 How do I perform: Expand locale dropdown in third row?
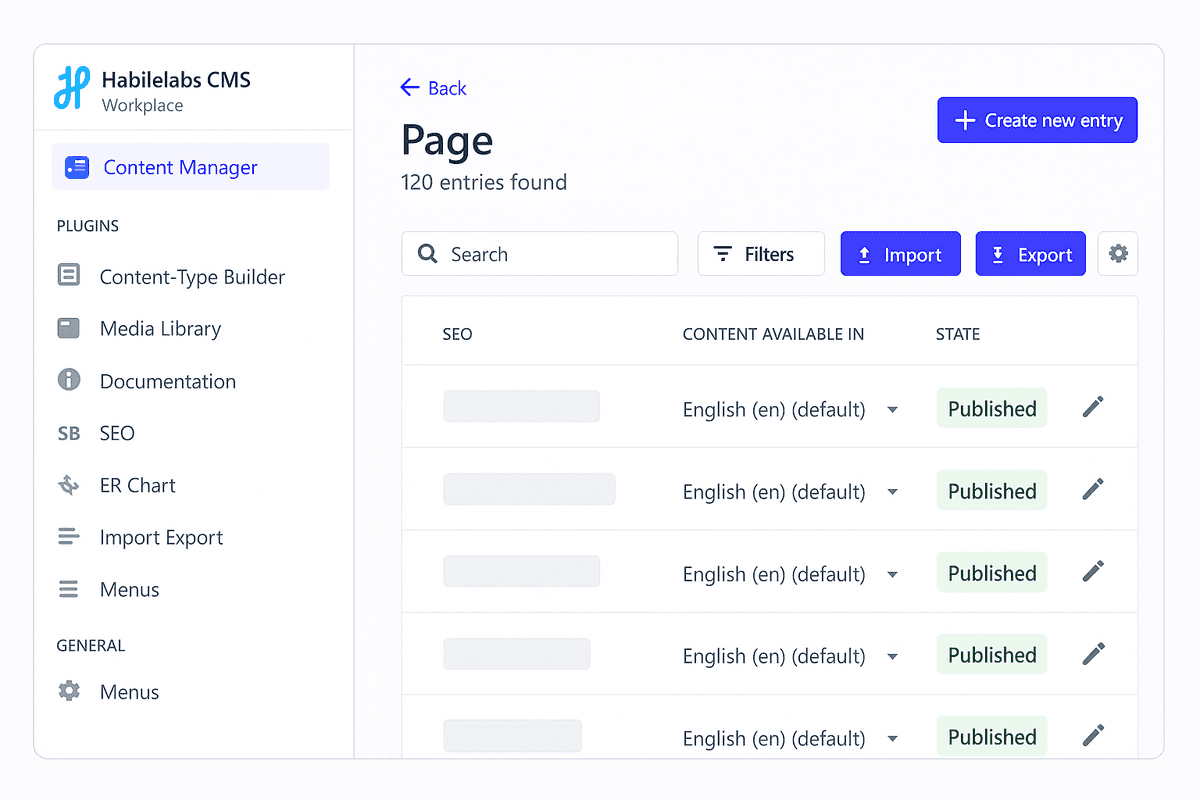(893, 574)
